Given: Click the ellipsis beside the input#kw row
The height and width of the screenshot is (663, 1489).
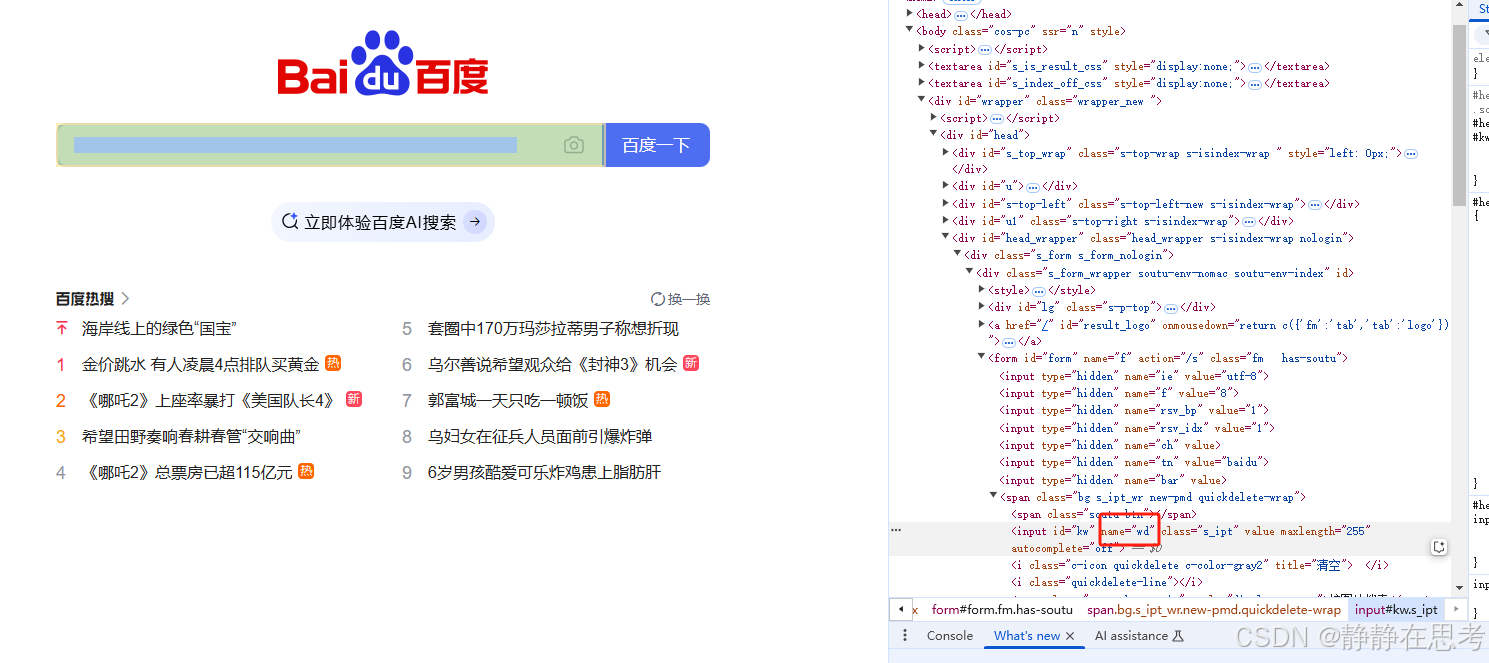Looking at the screenshot, I should [x=896, y=531].
